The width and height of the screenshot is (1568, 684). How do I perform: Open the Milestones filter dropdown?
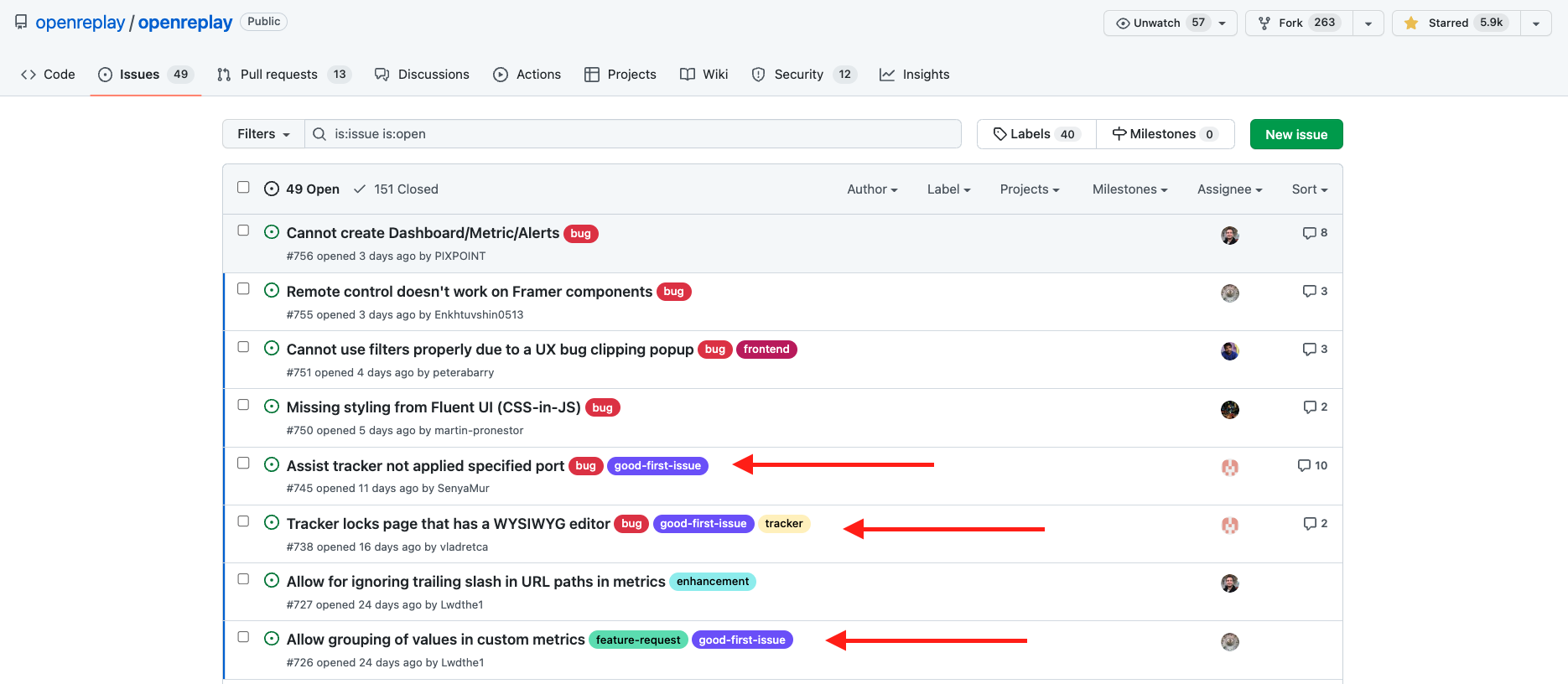[1130, 189]
